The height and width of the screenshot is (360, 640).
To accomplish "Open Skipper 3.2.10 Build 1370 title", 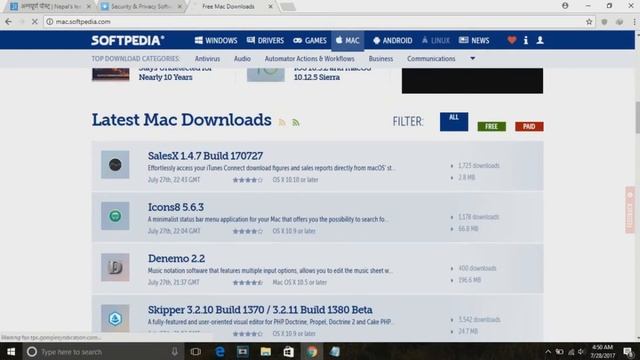I will tap(260, 310).
